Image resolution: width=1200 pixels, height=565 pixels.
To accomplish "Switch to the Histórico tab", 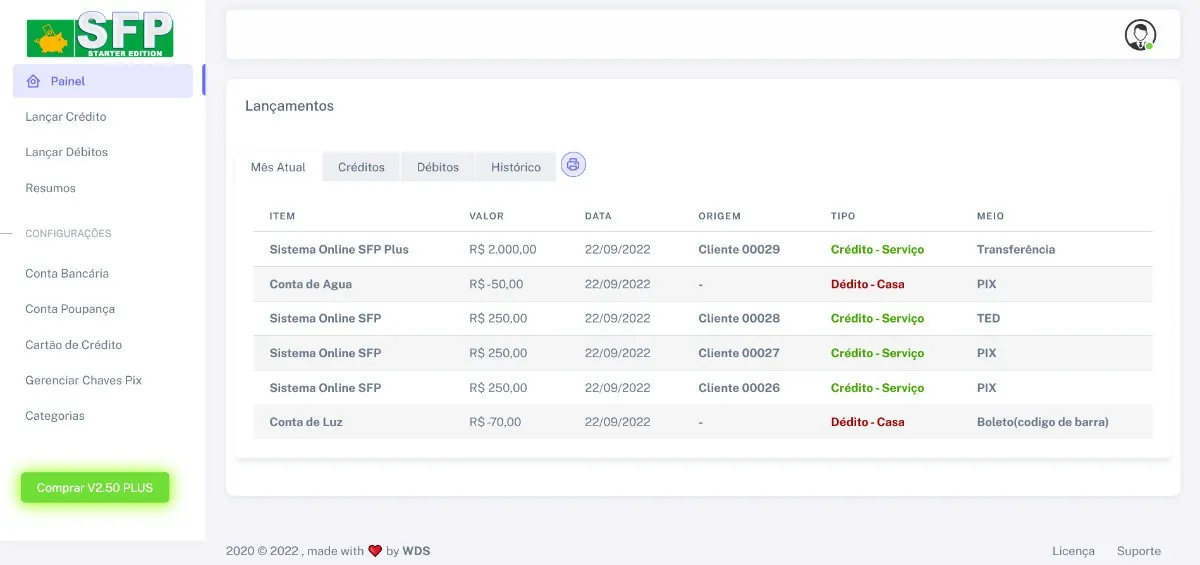I will click(516, 167).
